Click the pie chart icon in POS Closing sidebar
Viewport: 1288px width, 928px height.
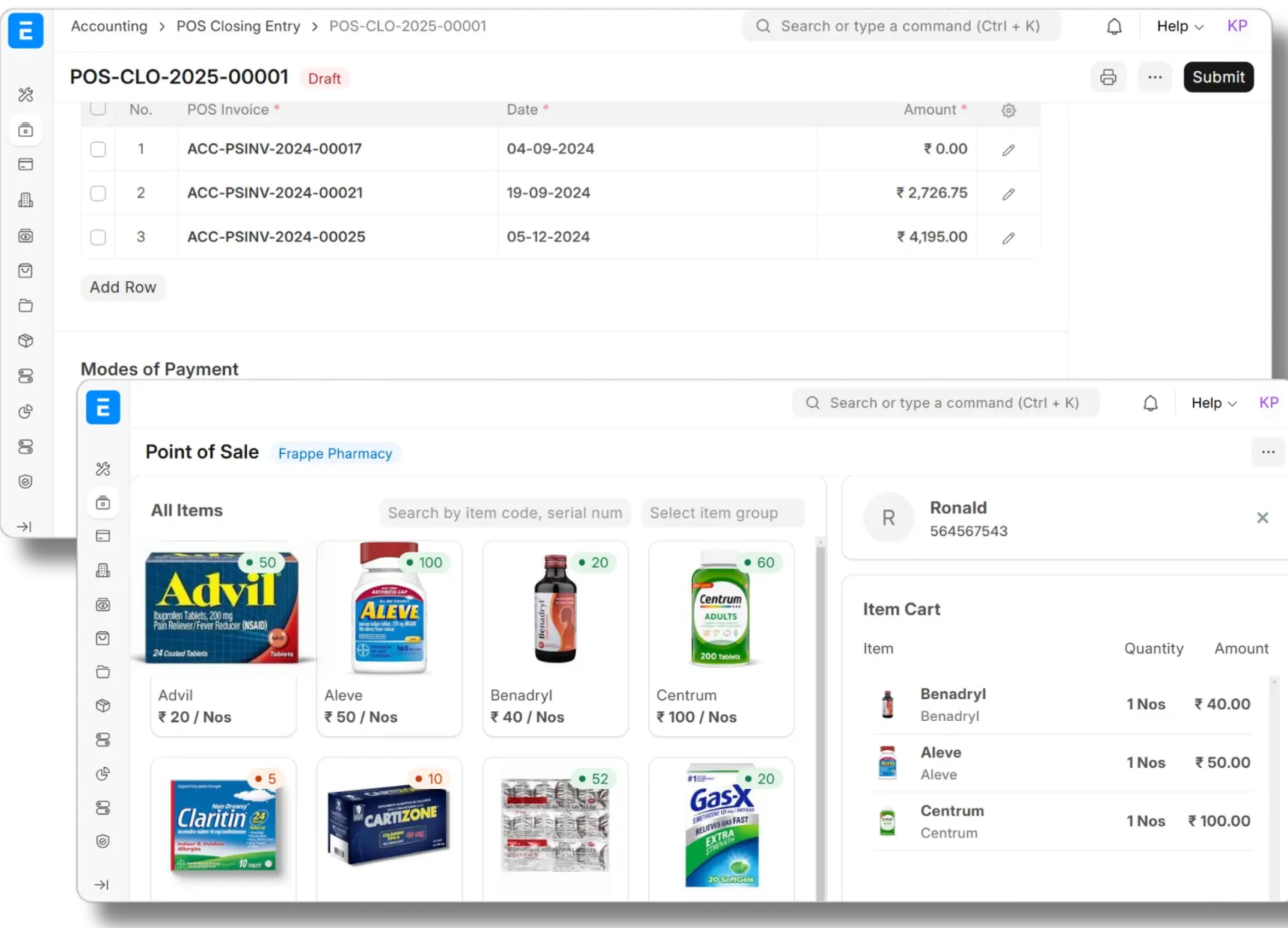26,411
